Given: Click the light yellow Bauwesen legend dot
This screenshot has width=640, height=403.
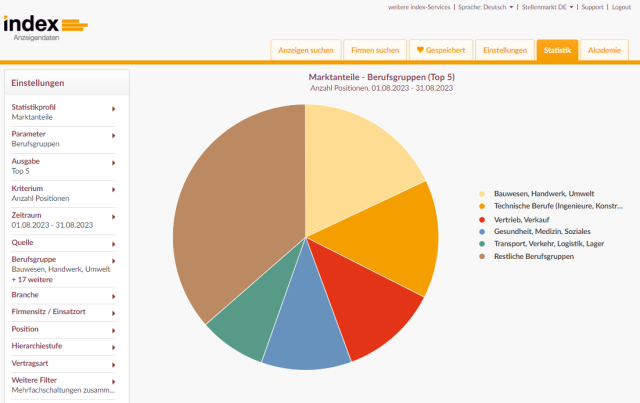Looking at the screenshot, I should coord(482,194).
